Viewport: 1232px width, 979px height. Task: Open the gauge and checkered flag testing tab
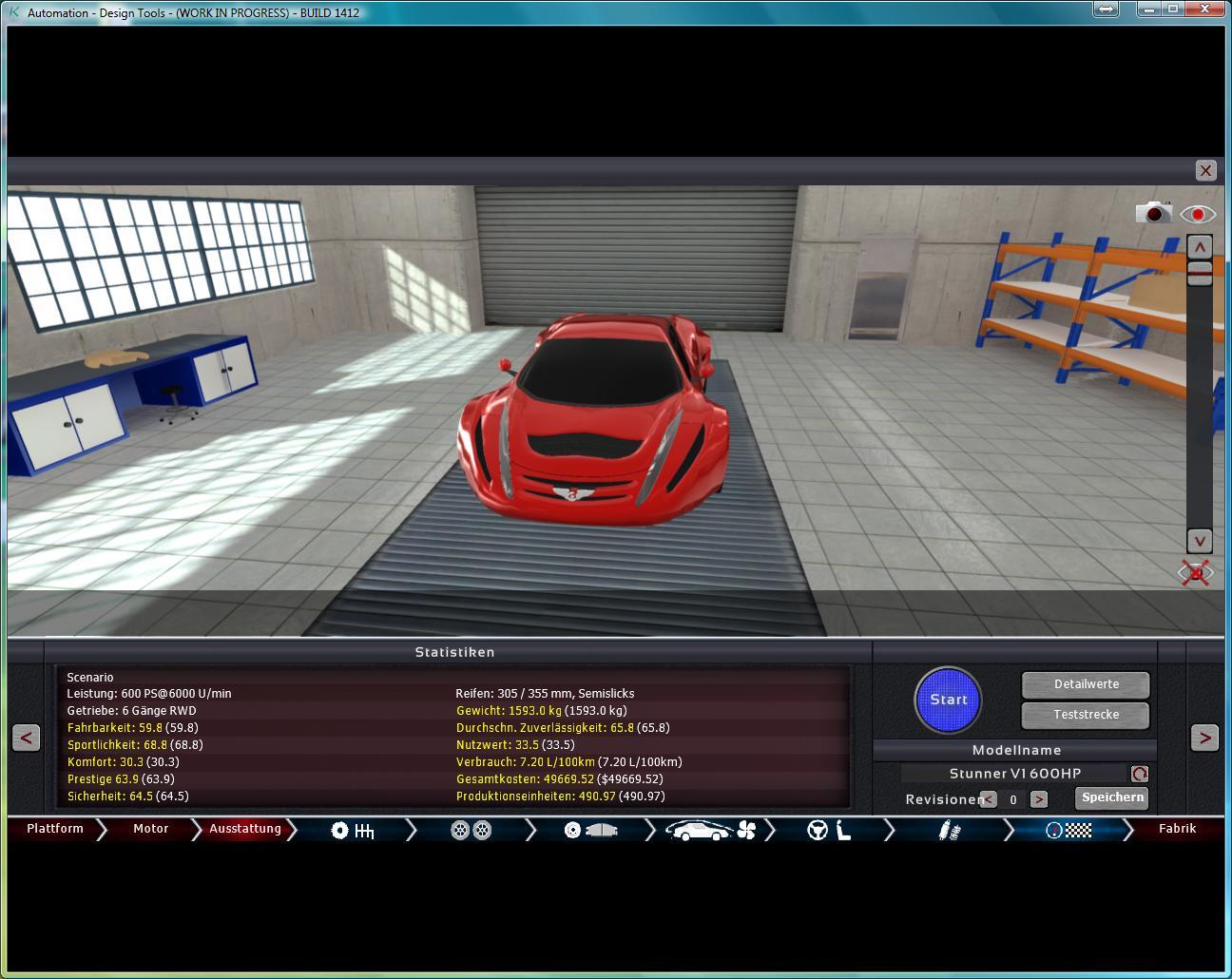click(x=1068, y=831)
